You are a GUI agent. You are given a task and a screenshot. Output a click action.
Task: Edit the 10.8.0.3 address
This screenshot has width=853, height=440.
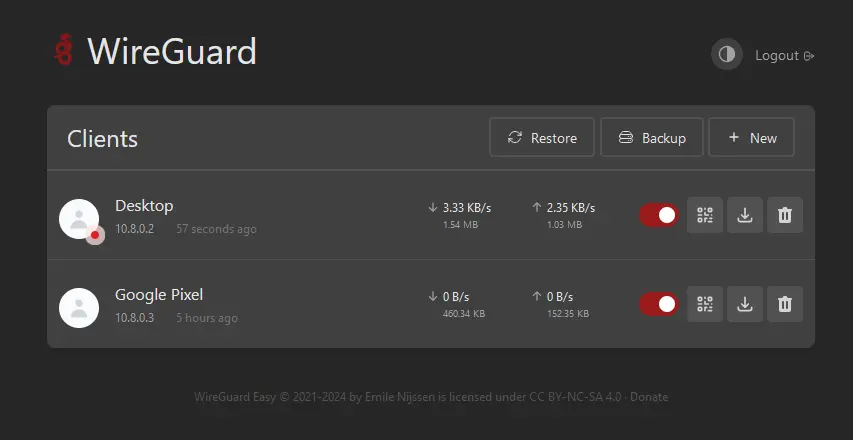(134, 318)
